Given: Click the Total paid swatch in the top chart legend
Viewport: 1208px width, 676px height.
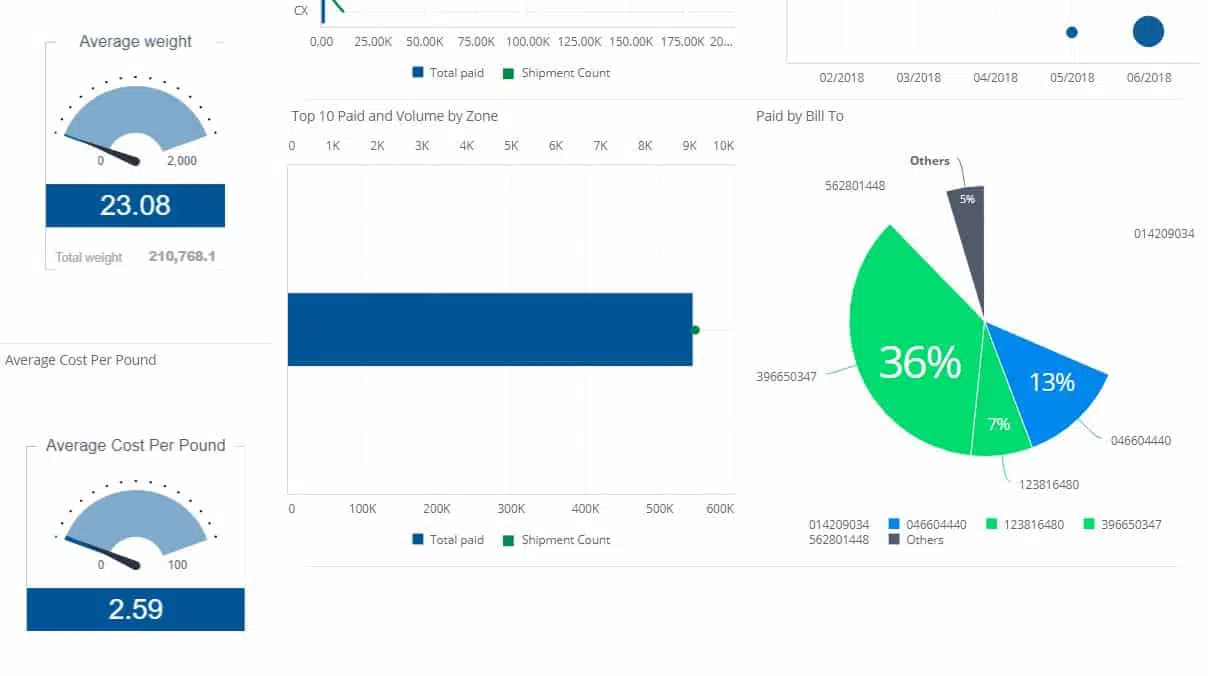Looking at the screenshot, I should pos(418,73).
